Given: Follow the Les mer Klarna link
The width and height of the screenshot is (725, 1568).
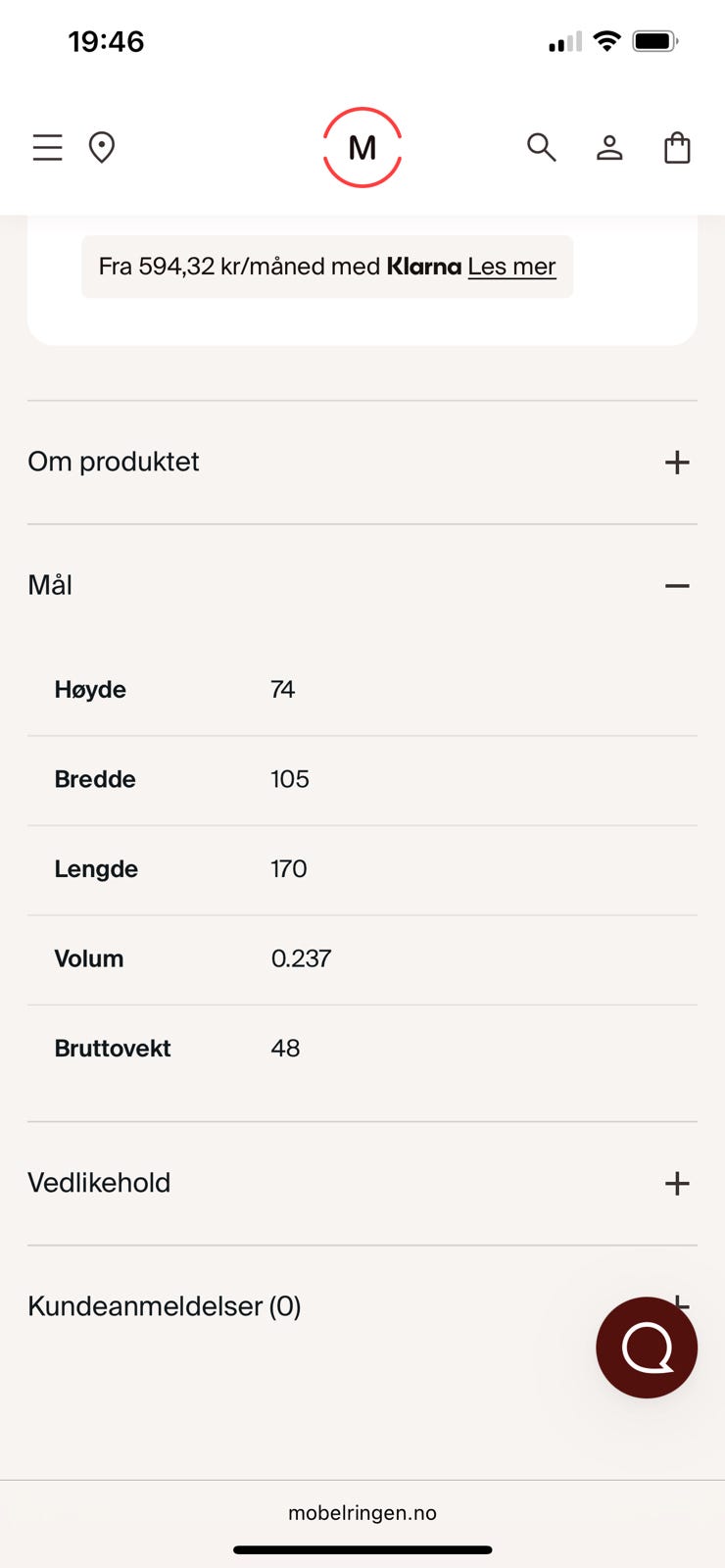Looking at the screenshot, I should 511,267.
